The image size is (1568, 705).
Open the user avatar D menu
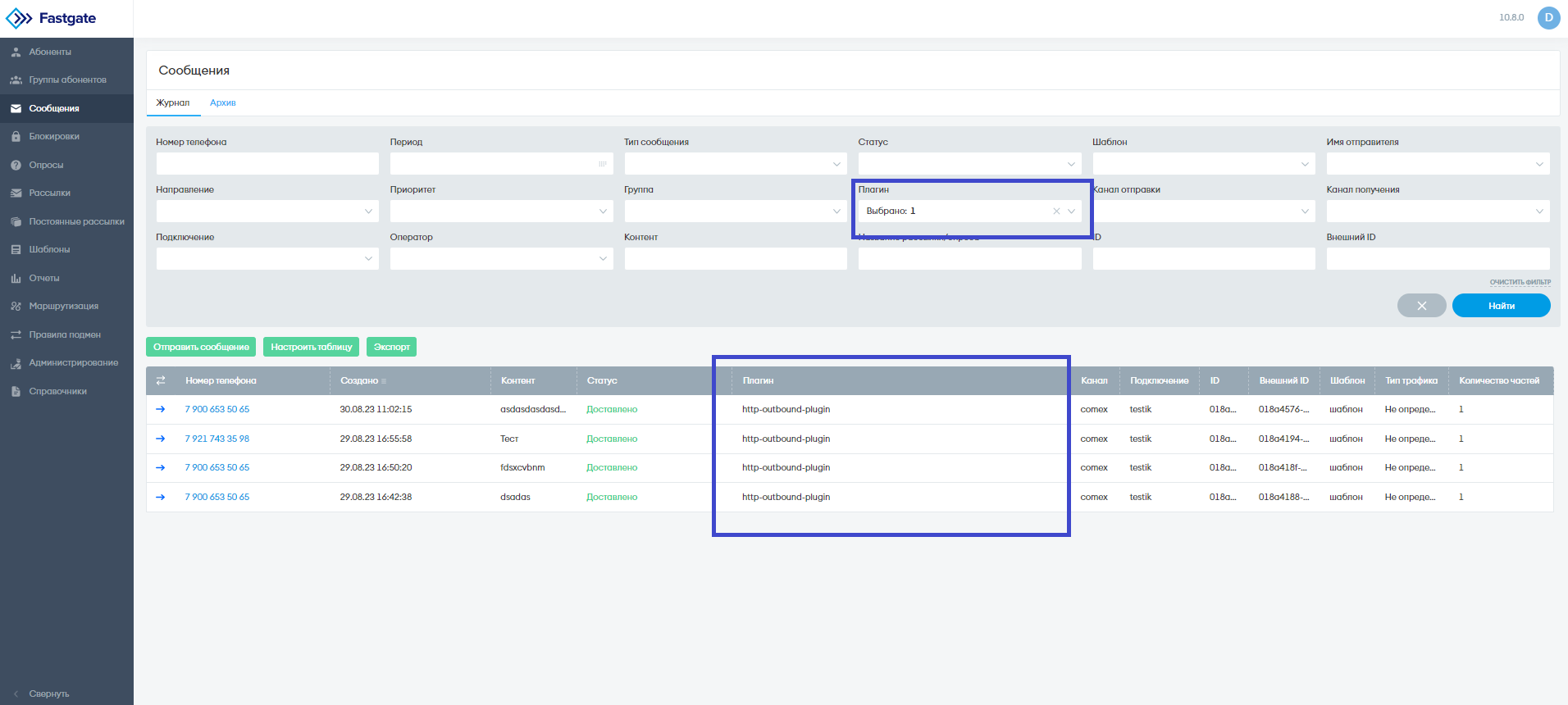[x=1548, y=17]
